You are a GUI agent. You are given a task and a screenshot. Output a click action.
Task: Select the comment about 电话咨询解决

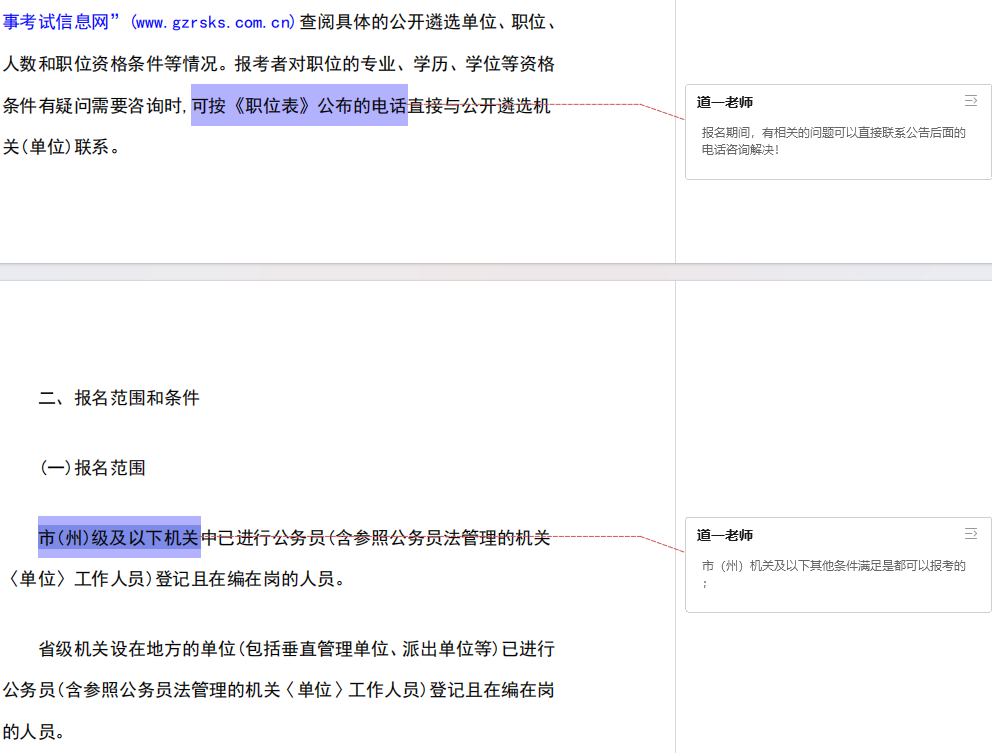coord(833,141)
